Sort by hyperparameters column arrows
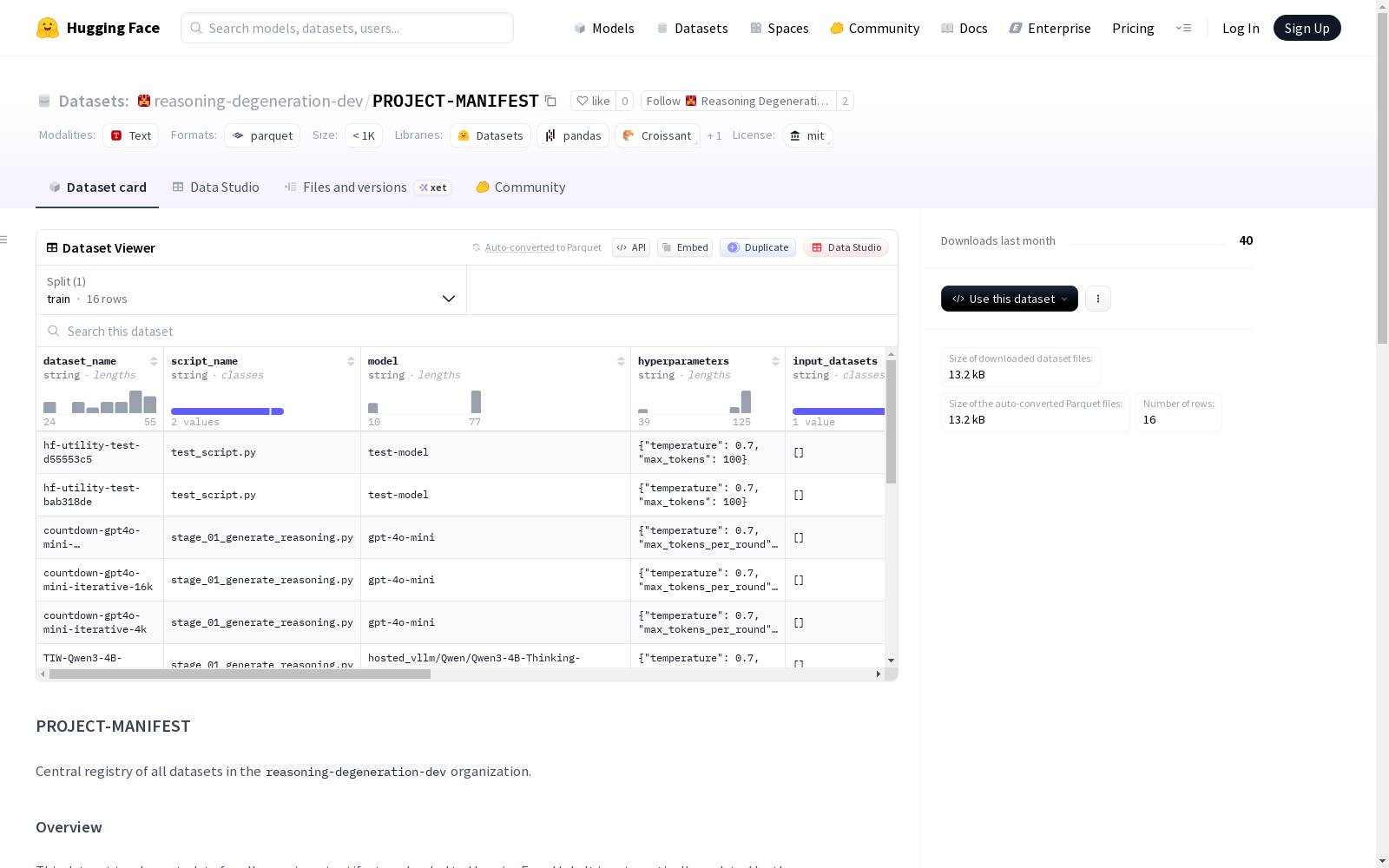 click(775, 361)
